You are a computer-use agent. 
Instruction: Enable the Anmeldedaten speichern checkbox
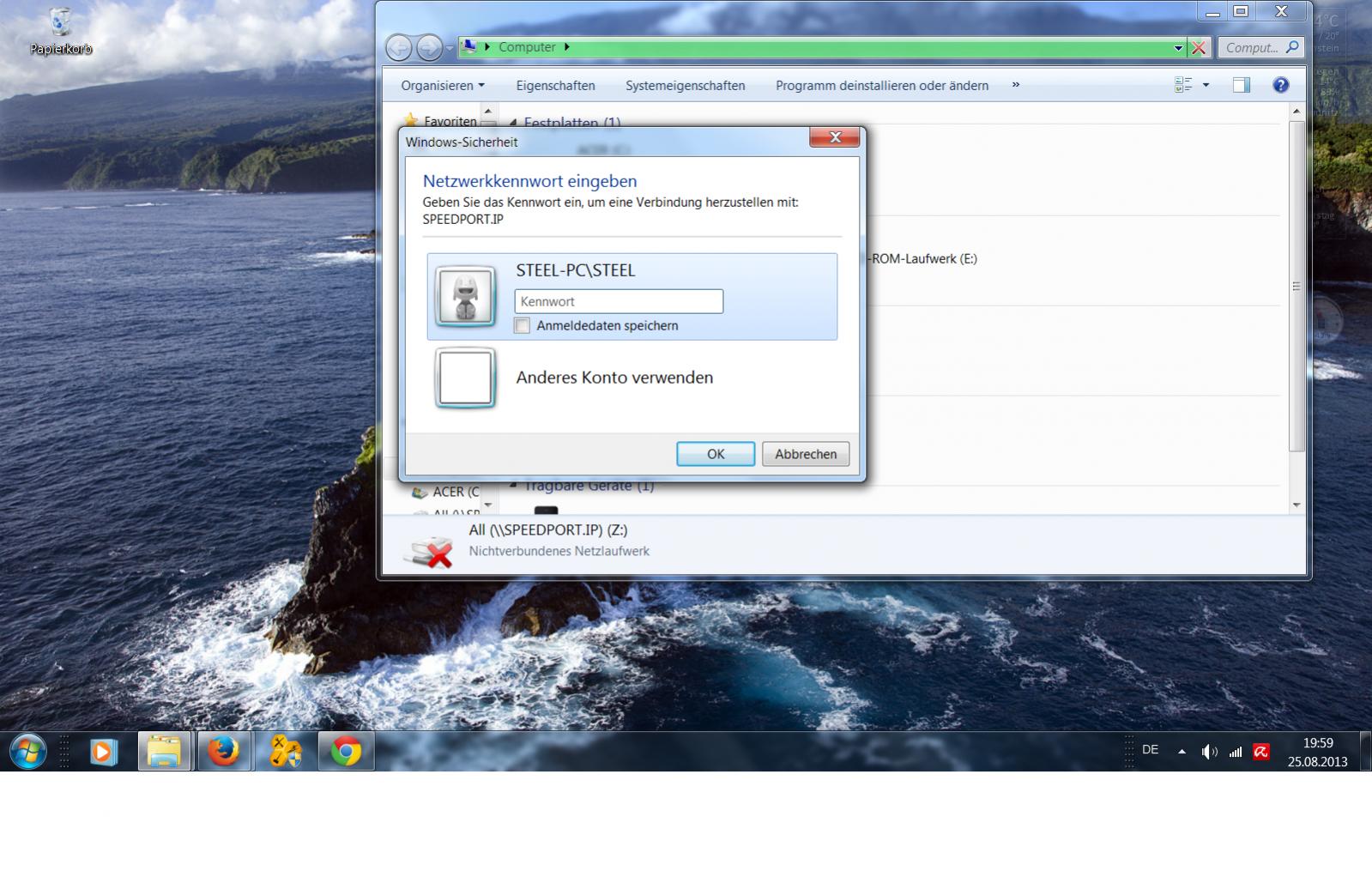point(522,326)
